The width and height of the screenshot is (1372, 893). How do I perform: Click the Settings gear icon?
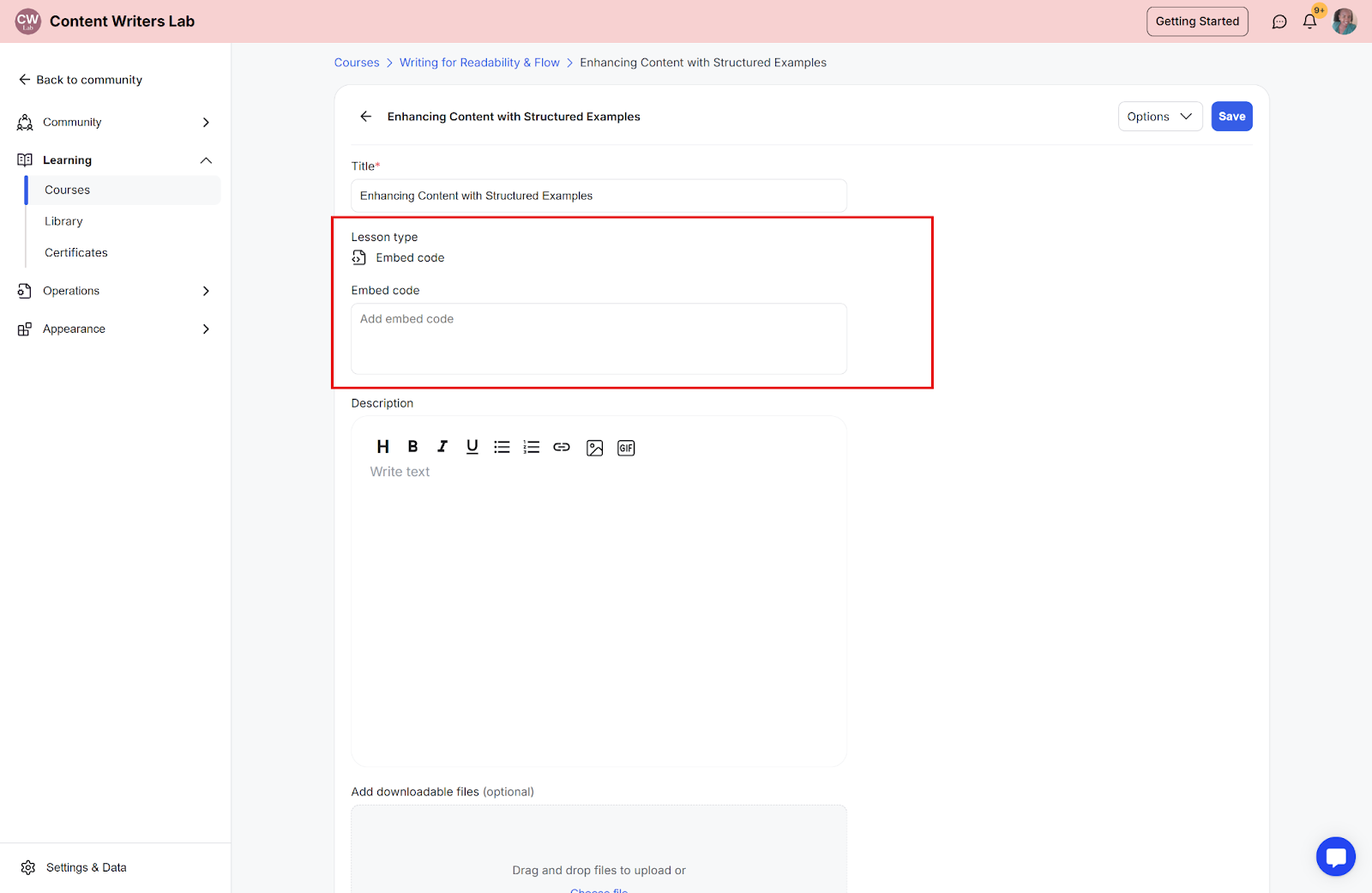coord(28,867)
